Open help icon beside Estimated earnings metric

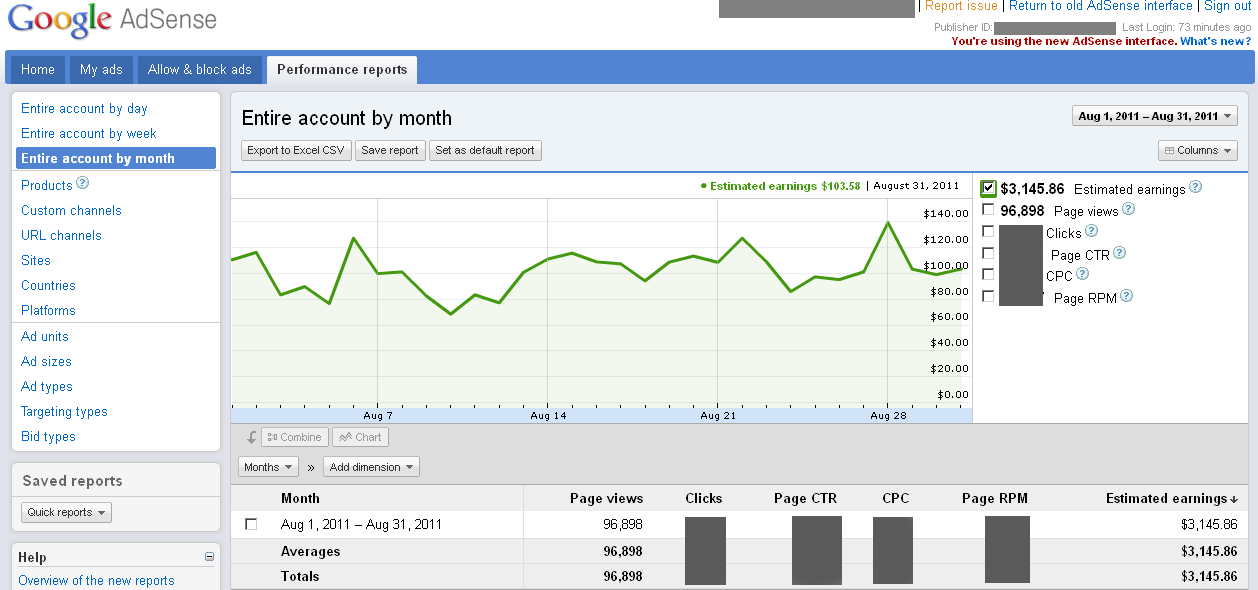tap(1195, 187)
